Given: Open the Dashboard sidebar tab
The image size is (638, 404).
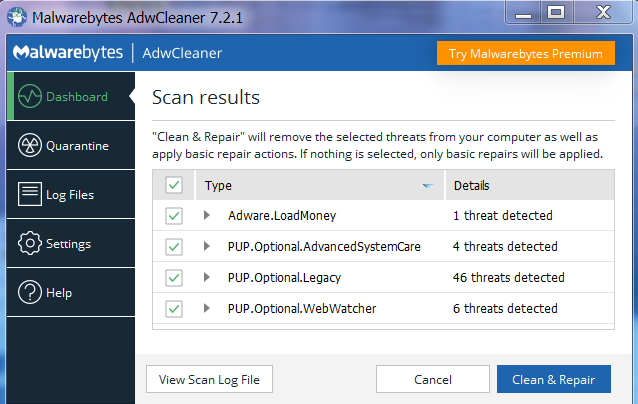Looking at the screenshot, I should (x=71, y=96).
